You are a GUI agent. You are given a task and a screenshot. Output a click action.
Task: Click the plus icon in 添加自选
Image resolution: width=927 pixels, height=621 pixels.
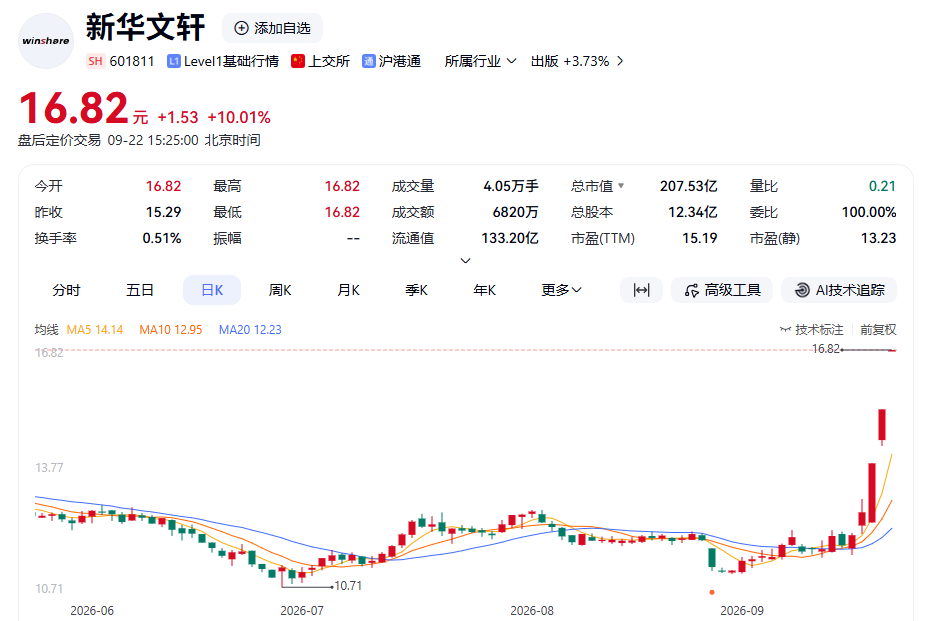[241, 28]
